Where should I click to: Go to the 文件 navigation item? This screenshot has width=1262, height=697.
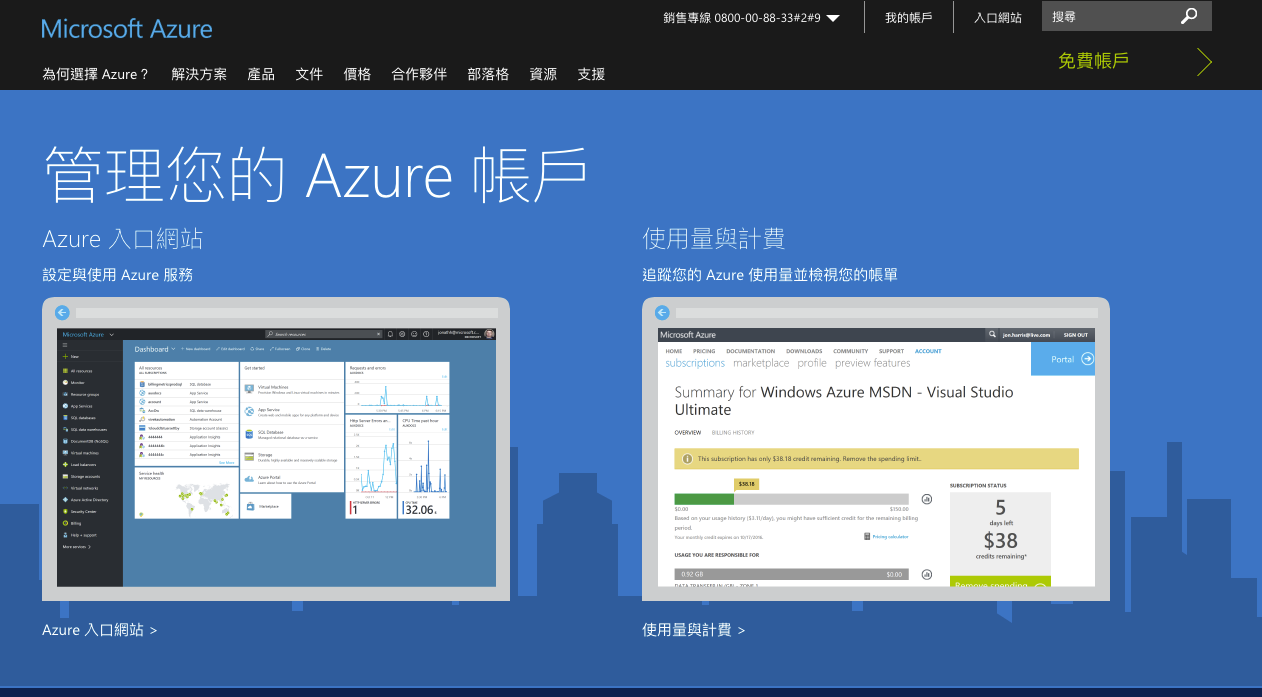click(309, 74)
